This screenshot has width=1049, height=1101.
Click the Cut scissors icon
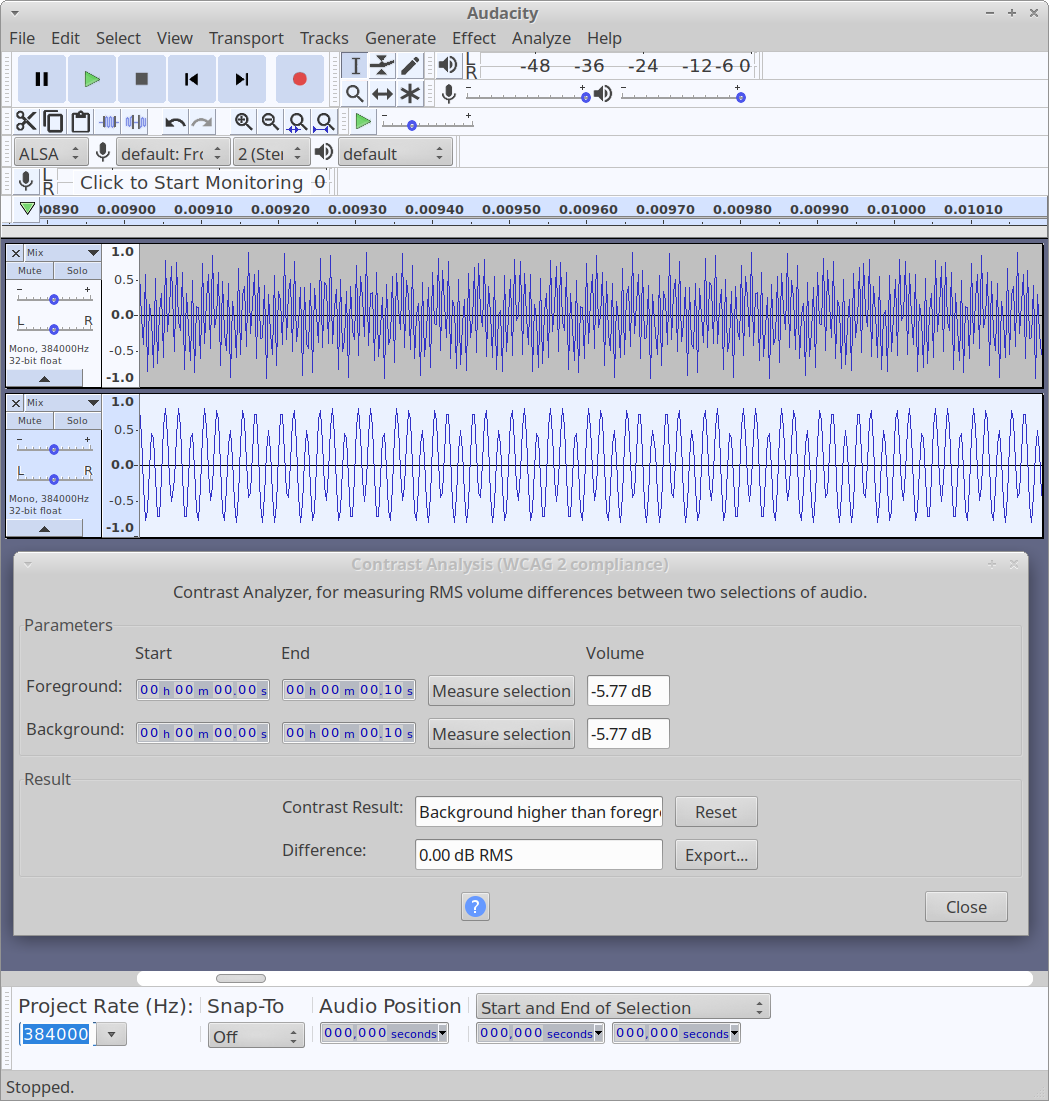[x=26, y=122]
